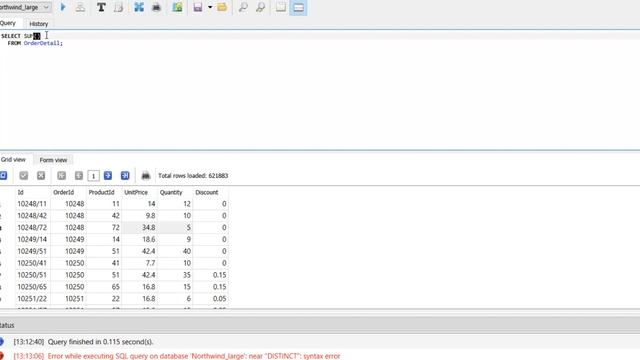Select UnitPrice 7.7 cell
Image resolution: width=640 pixels, height=360 pixels.
tap(139, 263)
